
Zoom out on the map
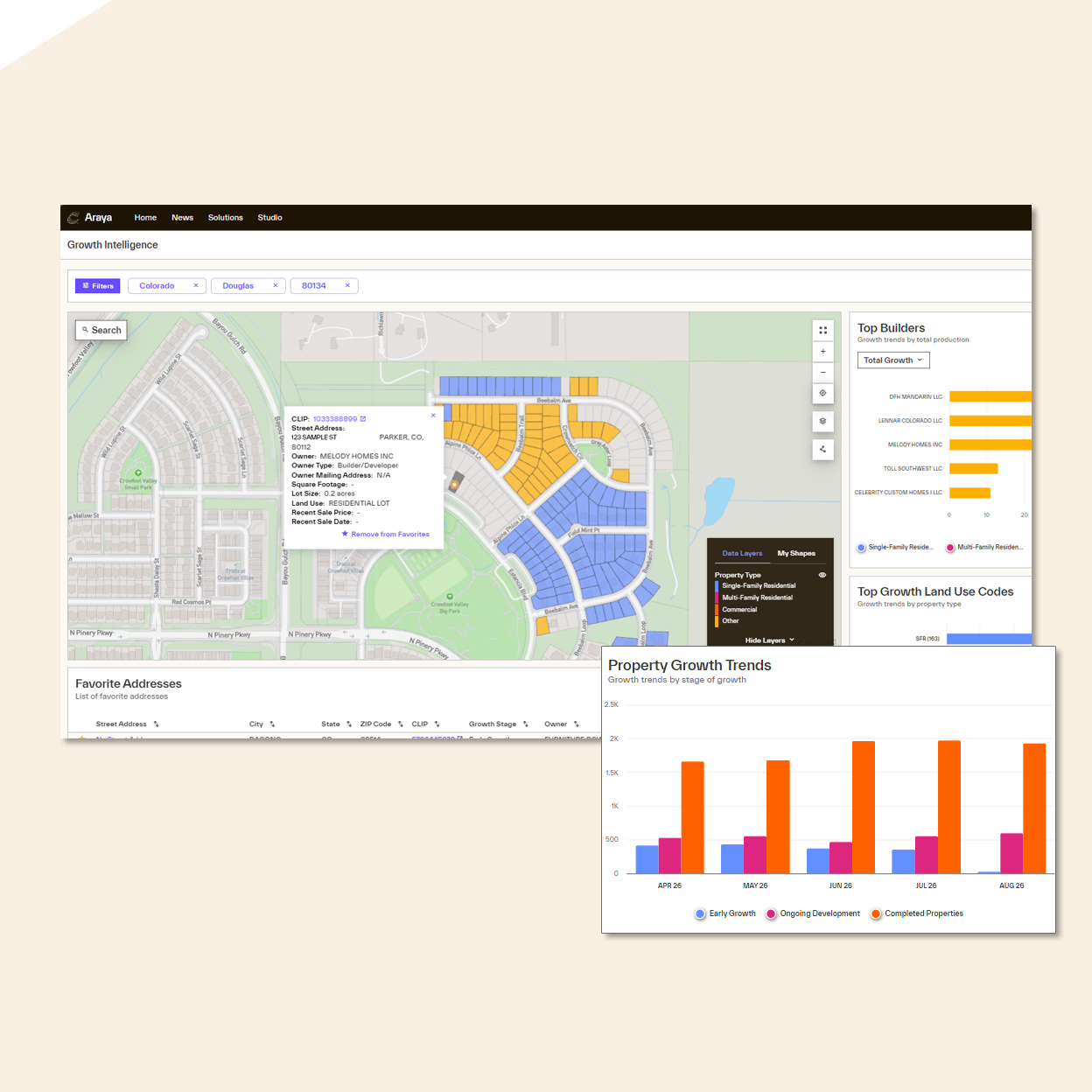coord(822,373)
